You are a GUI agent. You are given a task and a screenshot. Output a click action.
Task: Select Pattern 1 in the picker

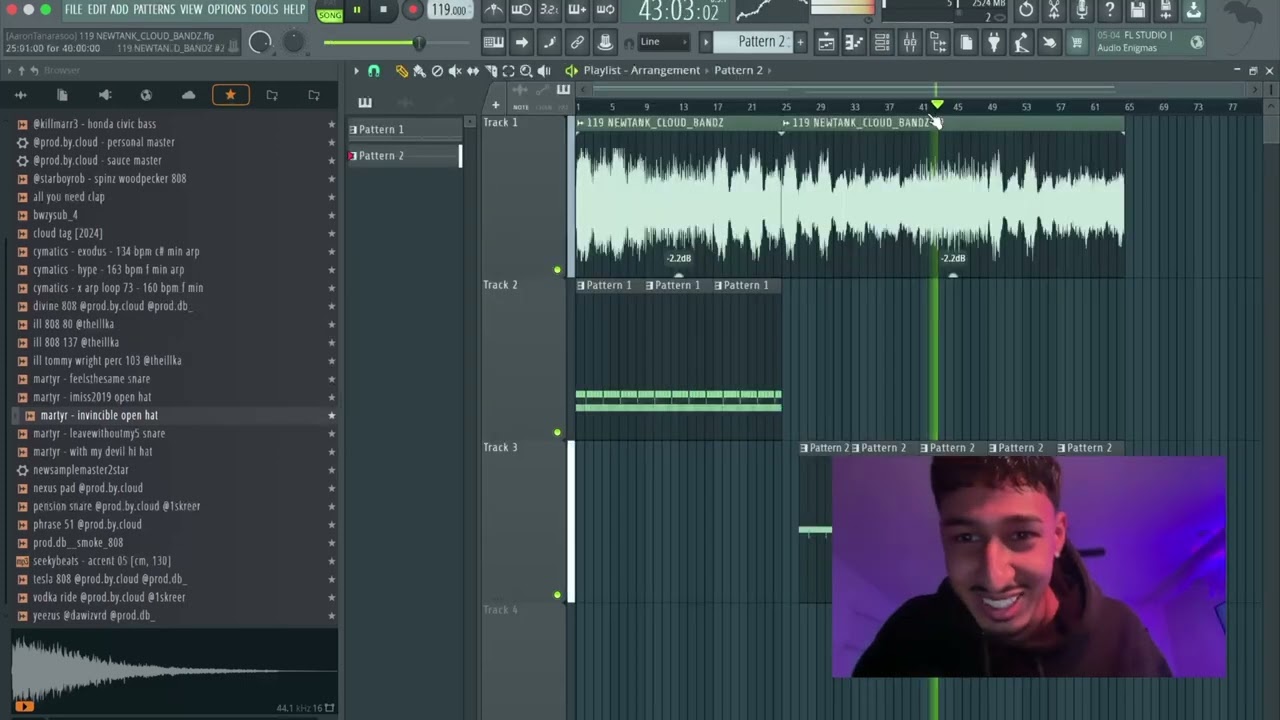click(403, 129)
